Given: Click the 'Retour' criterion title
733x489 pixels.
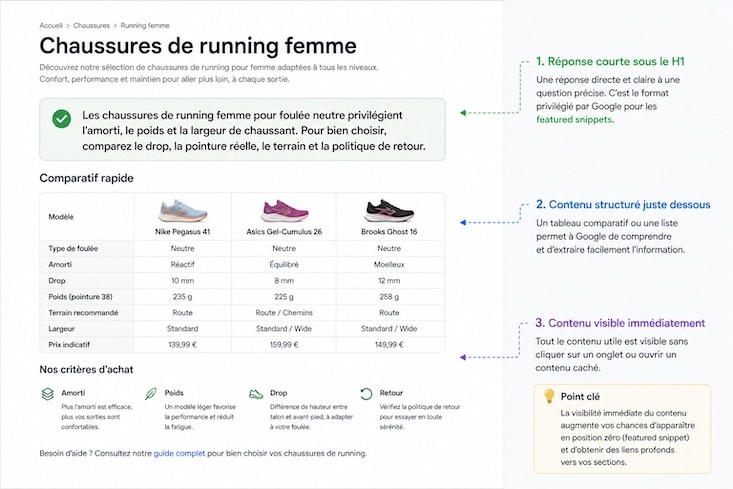Looking at the screenshot, I should 391,393.
